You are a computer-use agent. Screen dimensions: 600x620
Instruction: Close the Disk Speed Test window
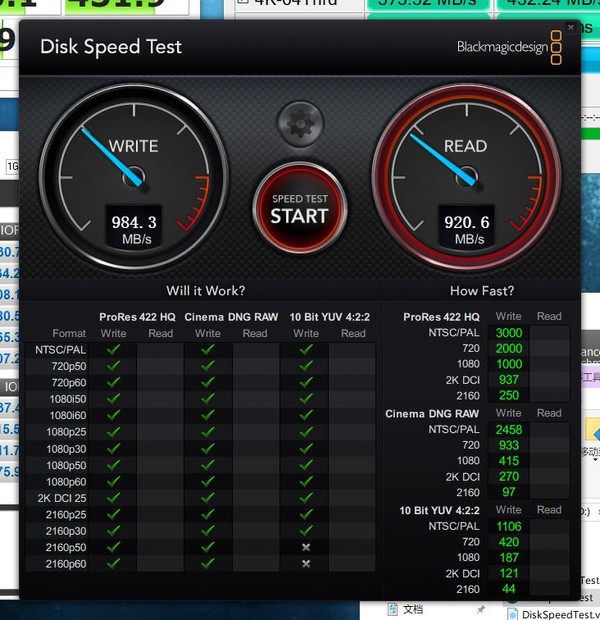[x=570, y=27]
